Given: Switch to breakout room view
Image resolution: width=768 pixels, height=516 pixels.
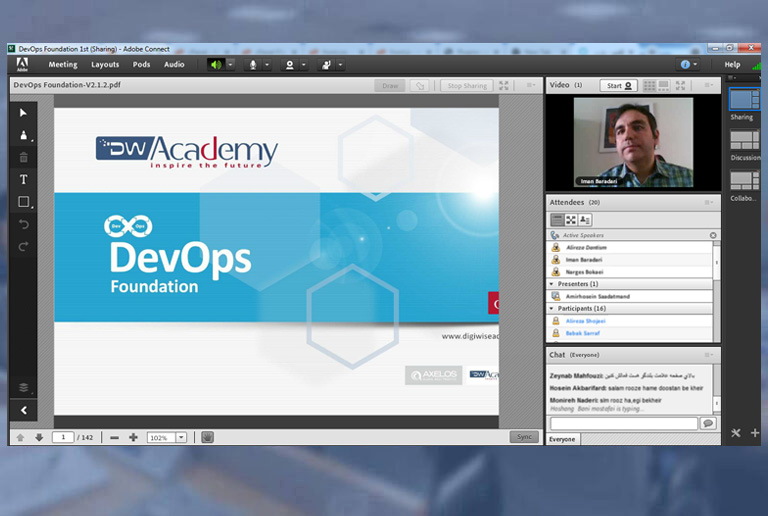Looking at the screenshot, I should point(571,220).
